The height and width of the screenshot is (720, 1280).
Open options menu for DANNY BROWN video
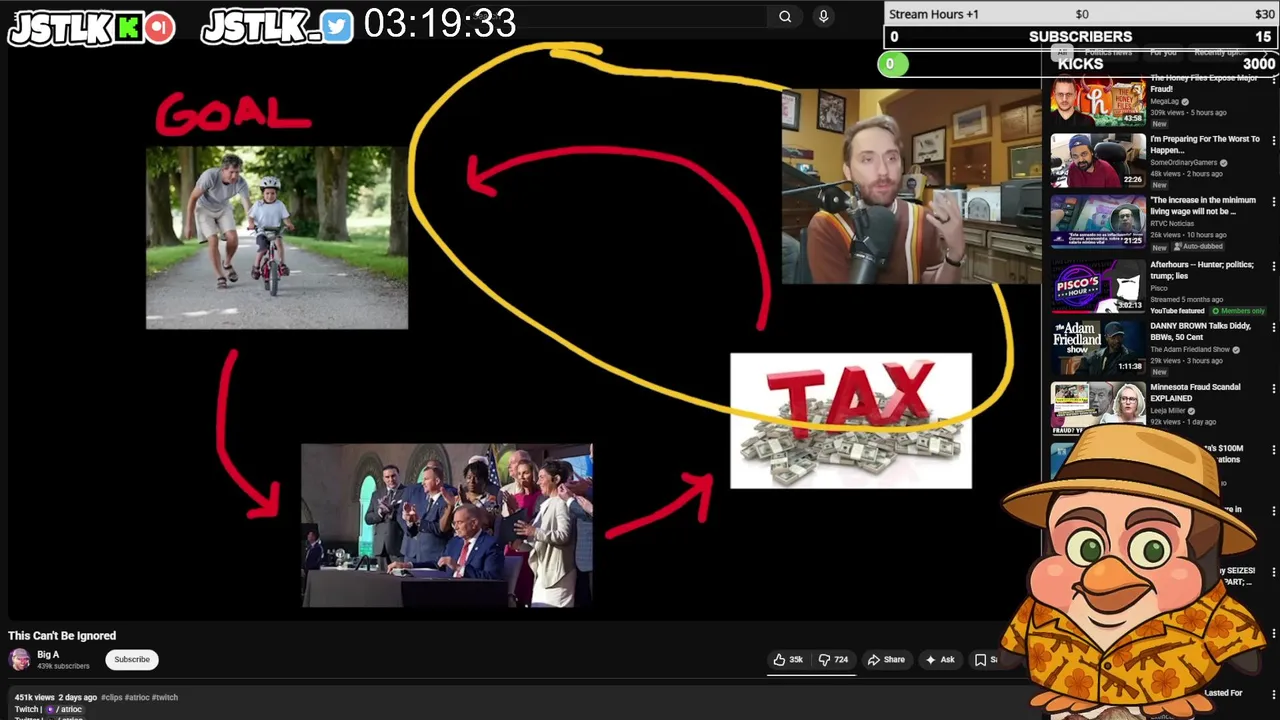tap(1273, 327)
